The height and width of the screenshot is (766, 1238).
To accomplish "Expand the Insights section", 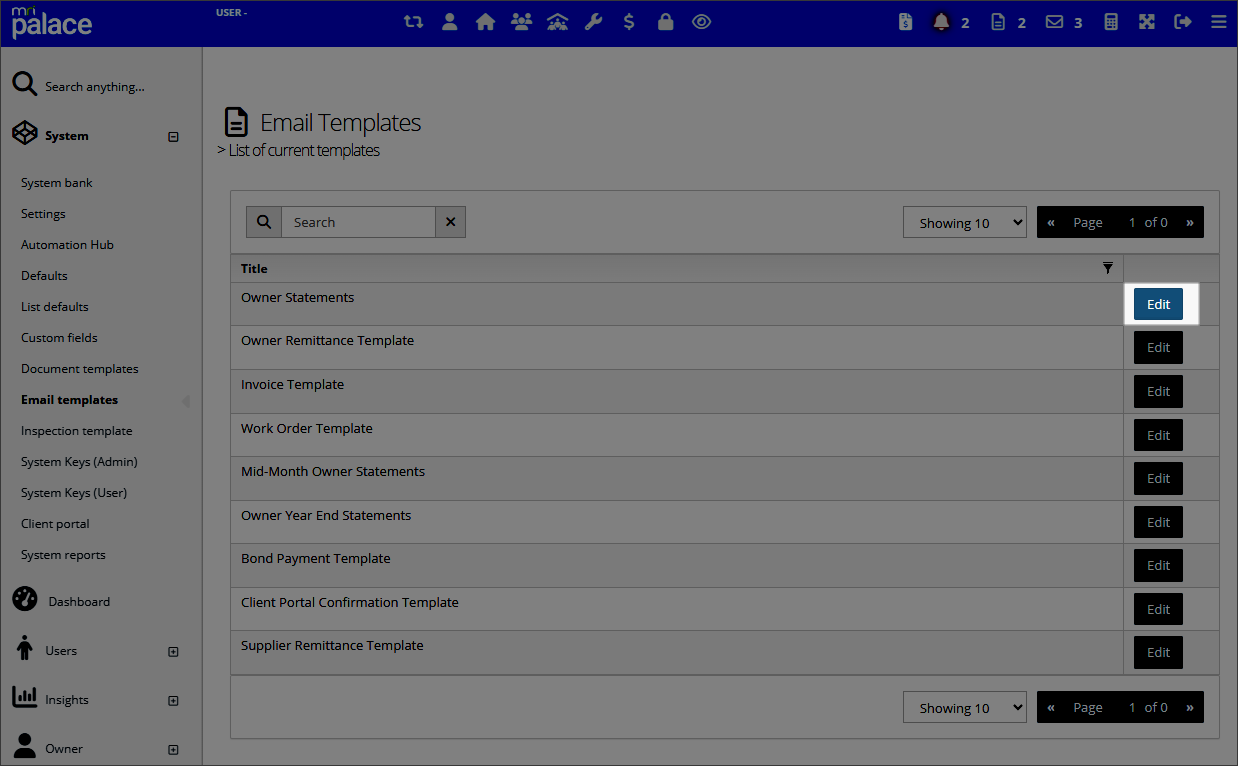I will point(173,701).
